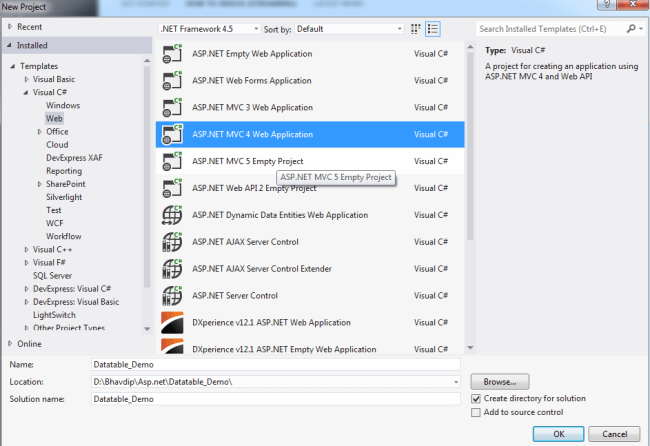Click the template list vertical scrollbar
The height and width of the screenshot is (446, 650).
(x=470, y=146)
